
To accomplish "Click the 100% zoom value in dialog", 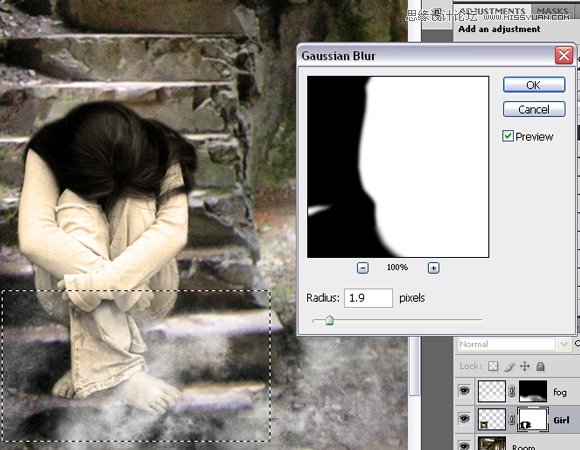I will click(x=397, y=267).
